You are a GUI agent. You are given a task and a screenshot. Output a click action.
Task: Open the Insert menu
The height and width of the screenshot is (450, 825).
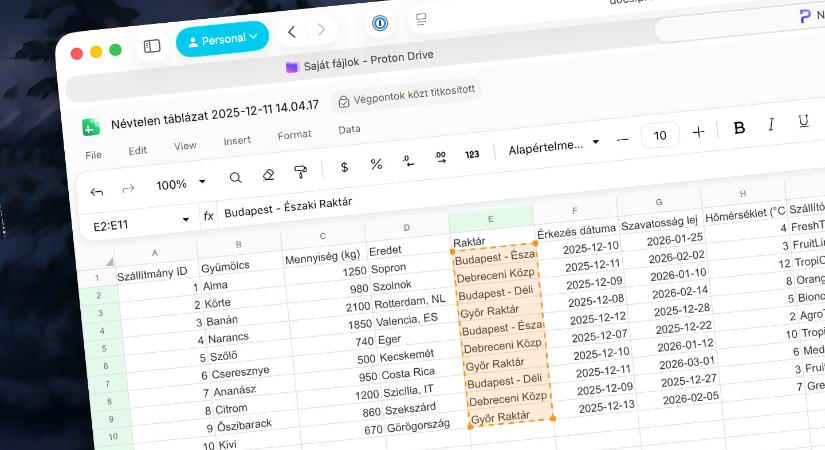237,141
